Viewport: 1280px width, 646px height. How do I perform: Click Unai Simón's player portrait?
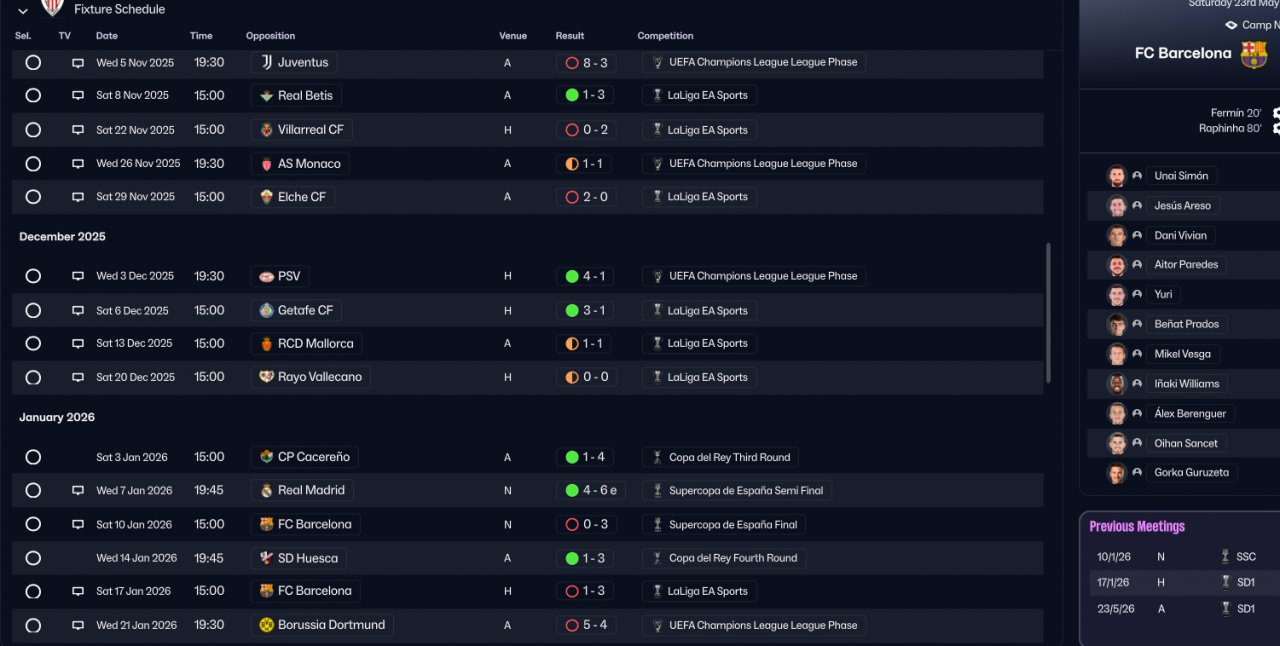[1116, 176]
